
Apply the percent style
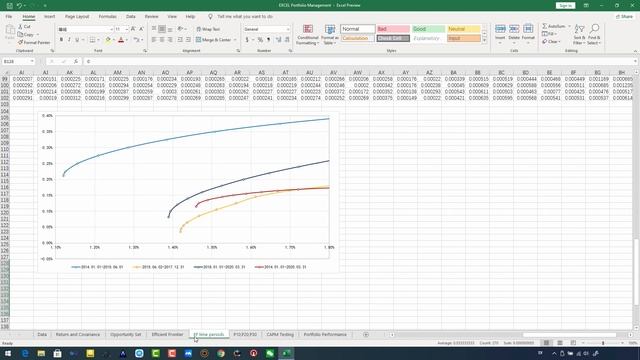pos(260,40)
